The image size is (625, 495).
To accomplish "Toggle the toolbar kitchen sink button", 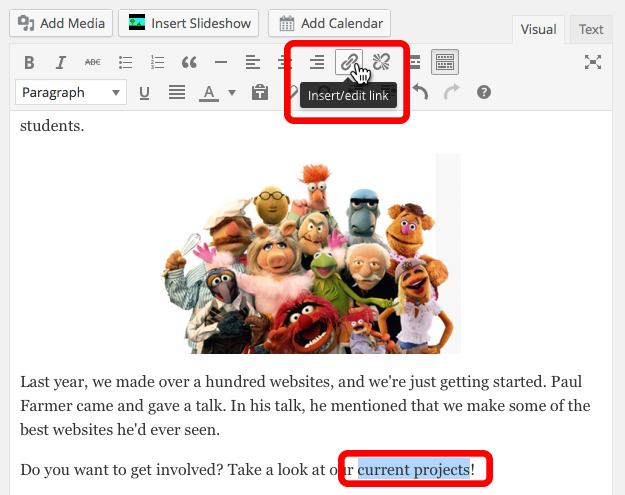I will (445, 63).
